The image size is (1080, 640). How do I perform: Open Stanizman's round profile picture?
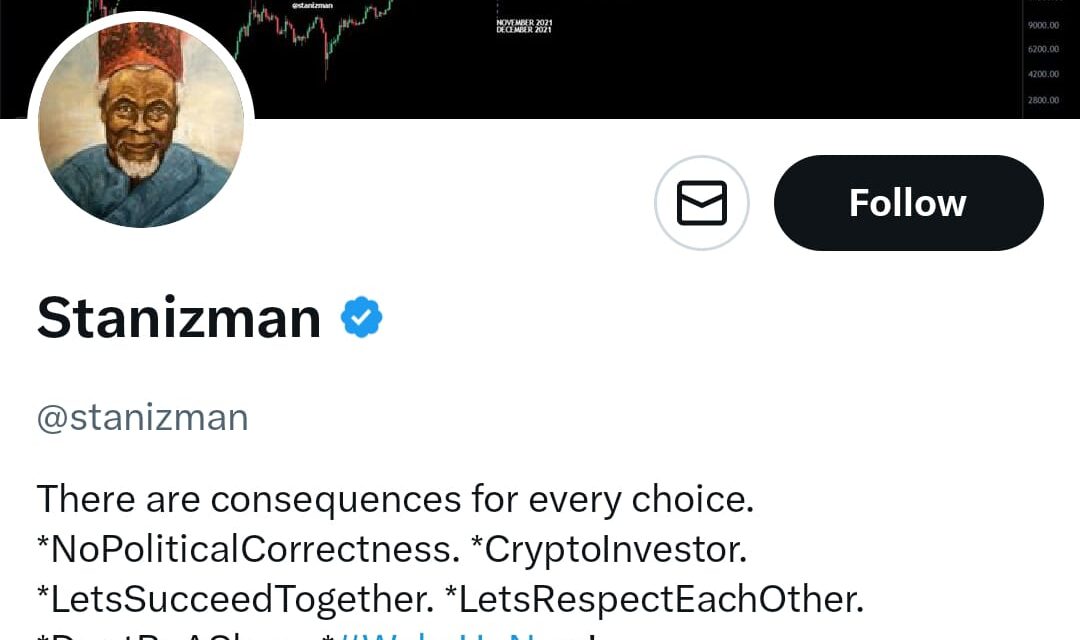(141, 125)
